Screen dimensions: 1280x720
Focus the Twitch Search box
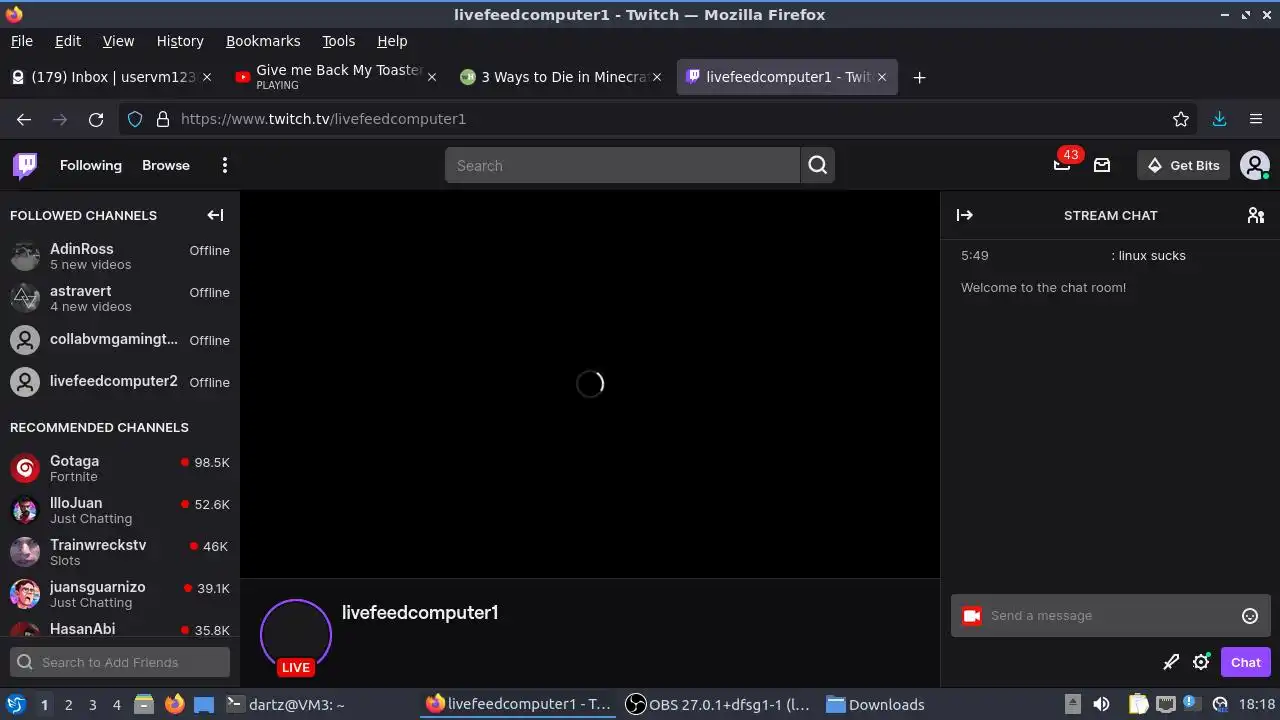(x=622, y=165)
